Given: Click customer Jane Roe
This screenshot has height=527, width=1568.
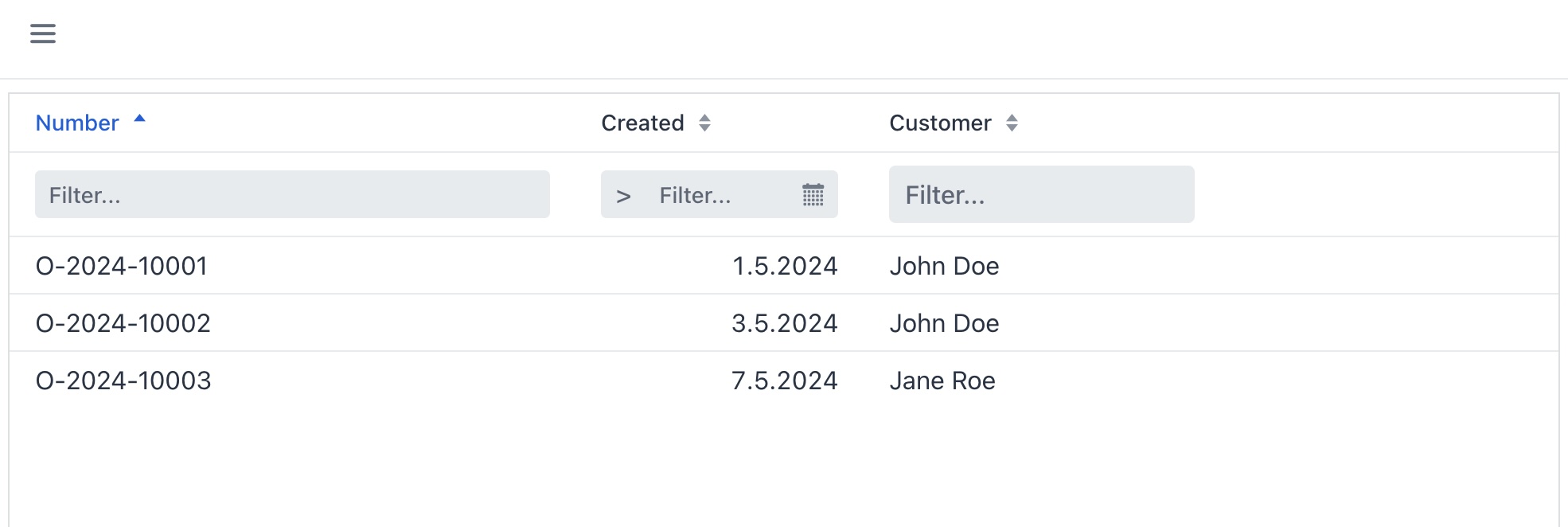Looking at the screenshot, I should [942, 381].
